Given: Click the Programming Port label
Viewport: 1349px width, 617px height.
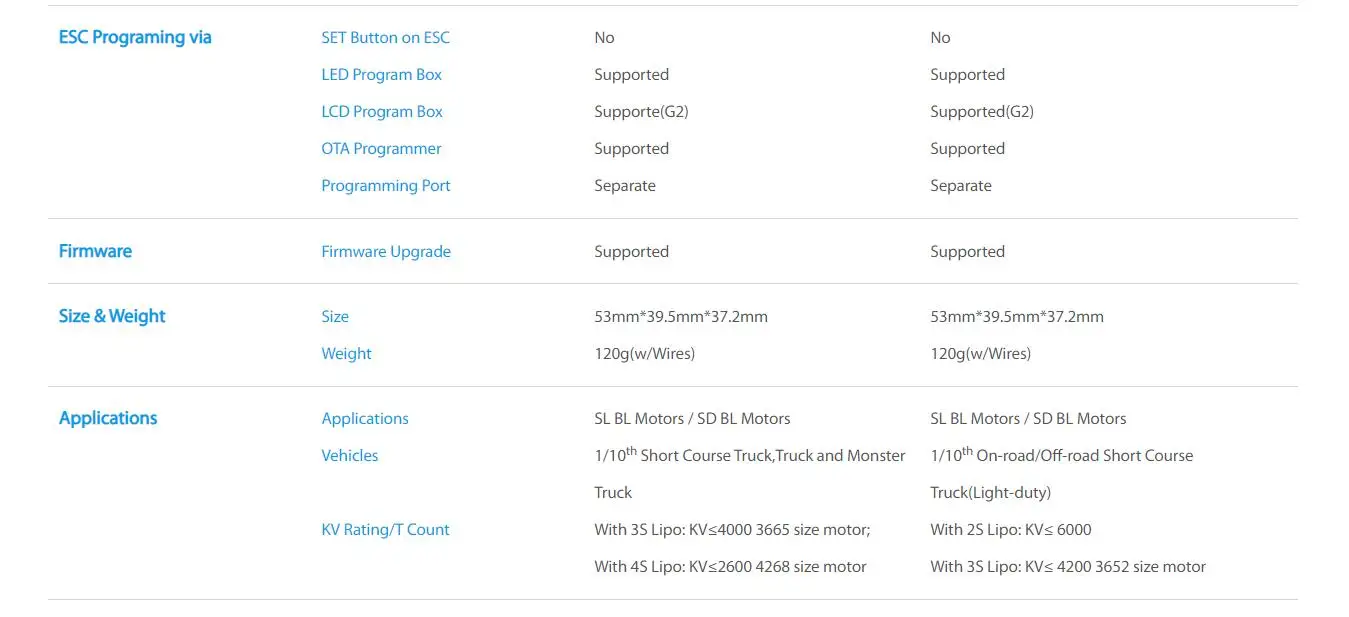Looking at the screenshot, I should pos(386,186).
